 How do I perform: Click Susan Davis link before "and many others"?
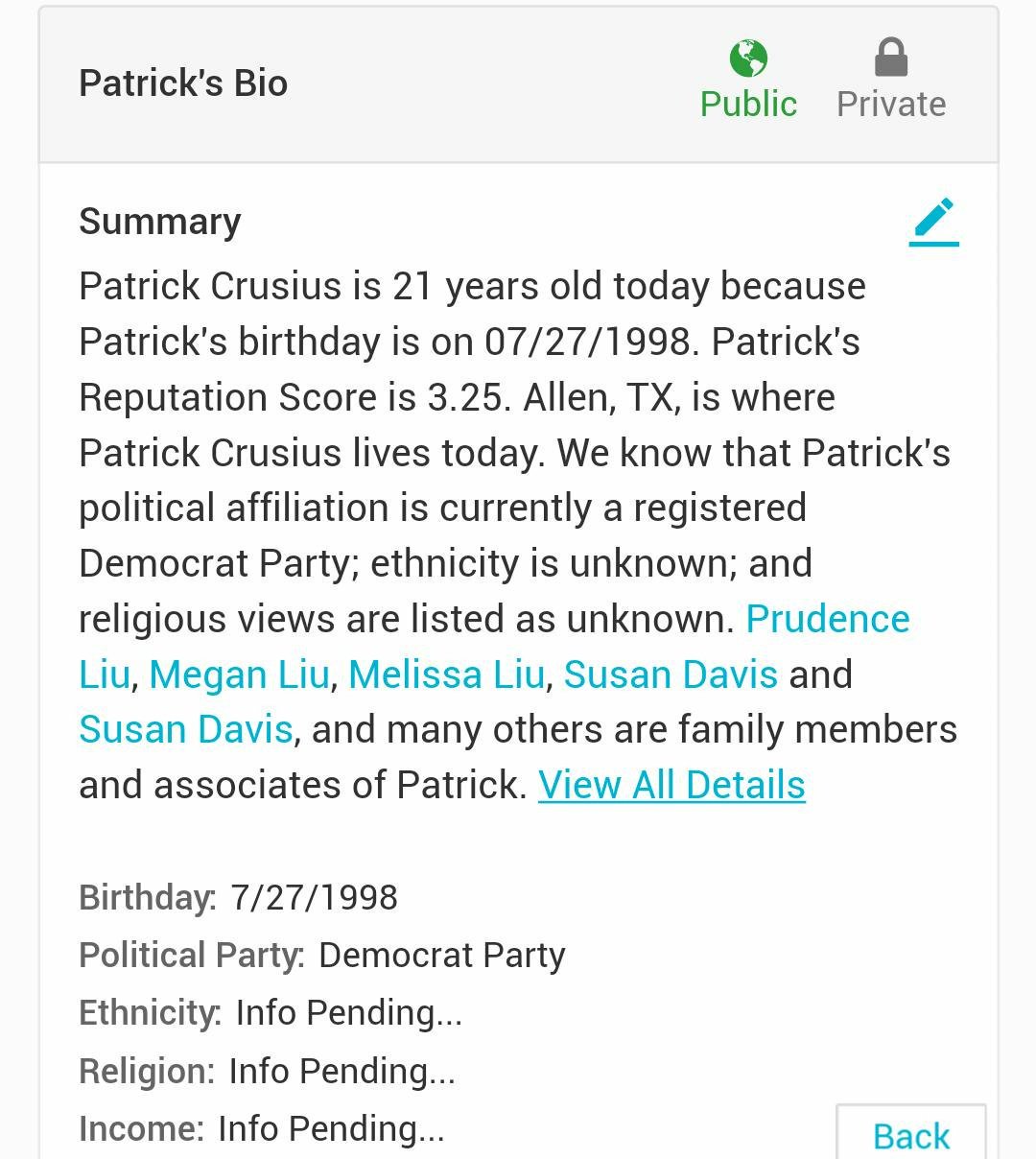click(185, 729)
